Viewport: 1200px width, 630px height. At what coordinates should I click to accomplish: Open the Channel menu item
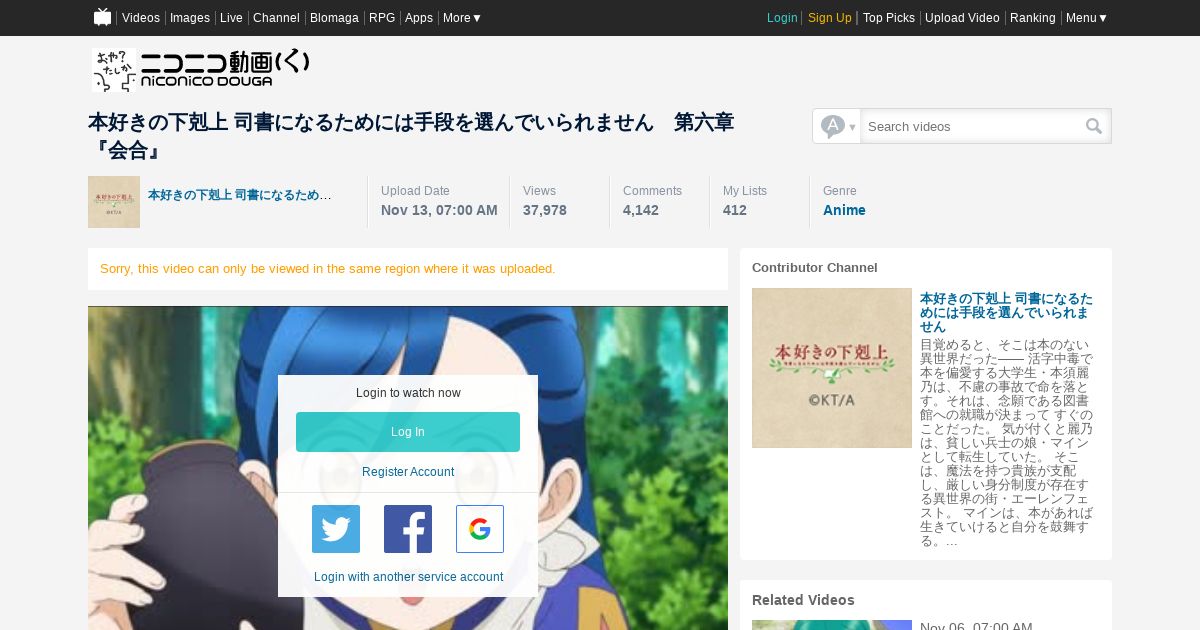[276, 18]
